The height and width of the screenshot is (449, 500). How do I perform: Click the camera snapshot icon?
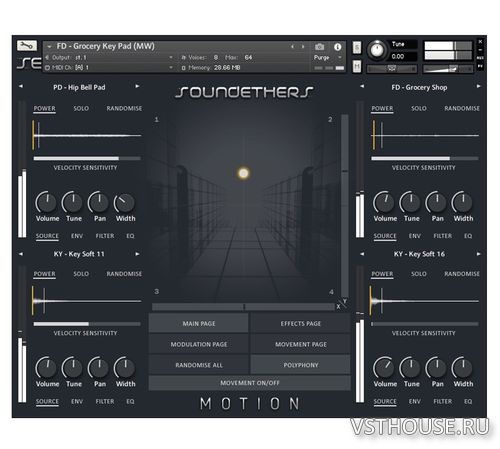[319, 47]
